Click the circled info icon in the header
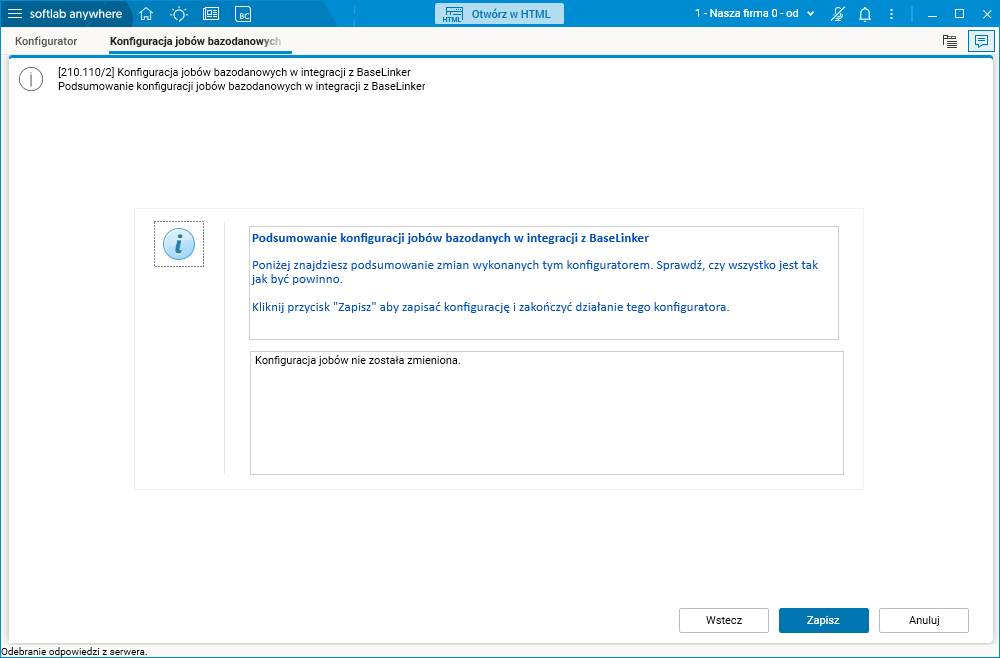The height and width of the screenshot is (658, 1000). coord(31,79)
